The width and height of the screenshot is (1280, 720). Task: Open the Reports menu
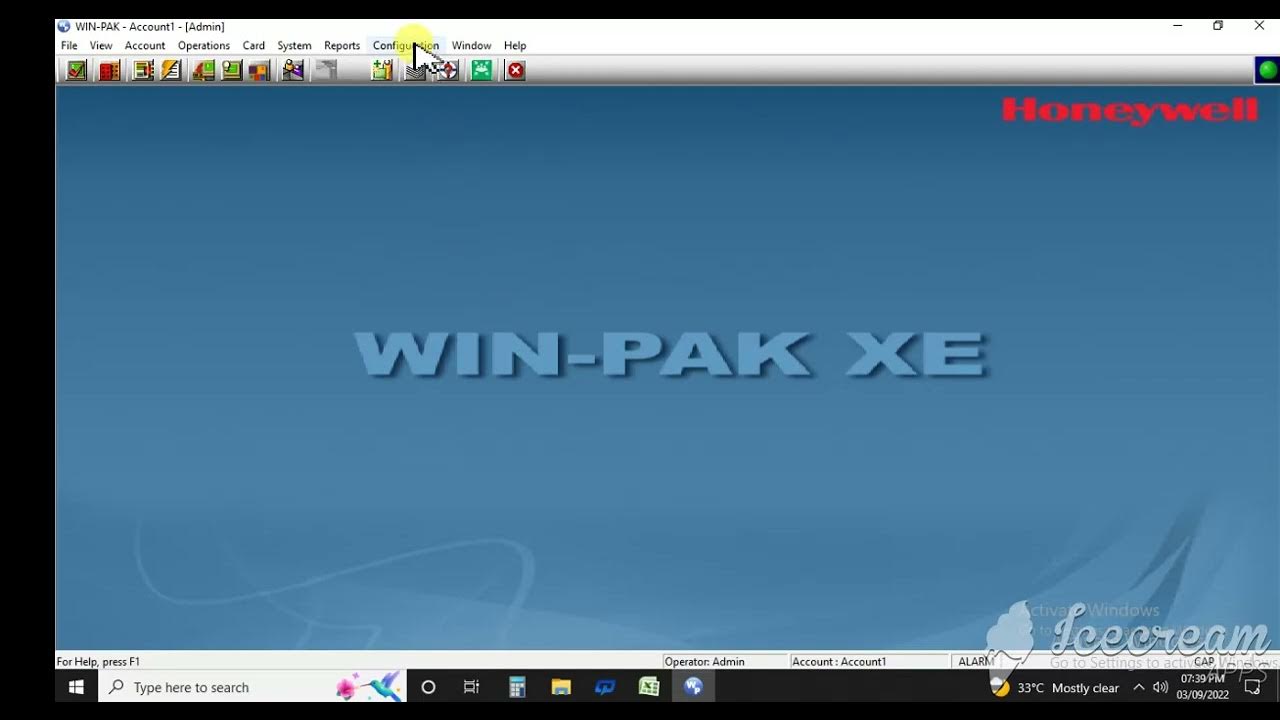[x=342, y=45]
